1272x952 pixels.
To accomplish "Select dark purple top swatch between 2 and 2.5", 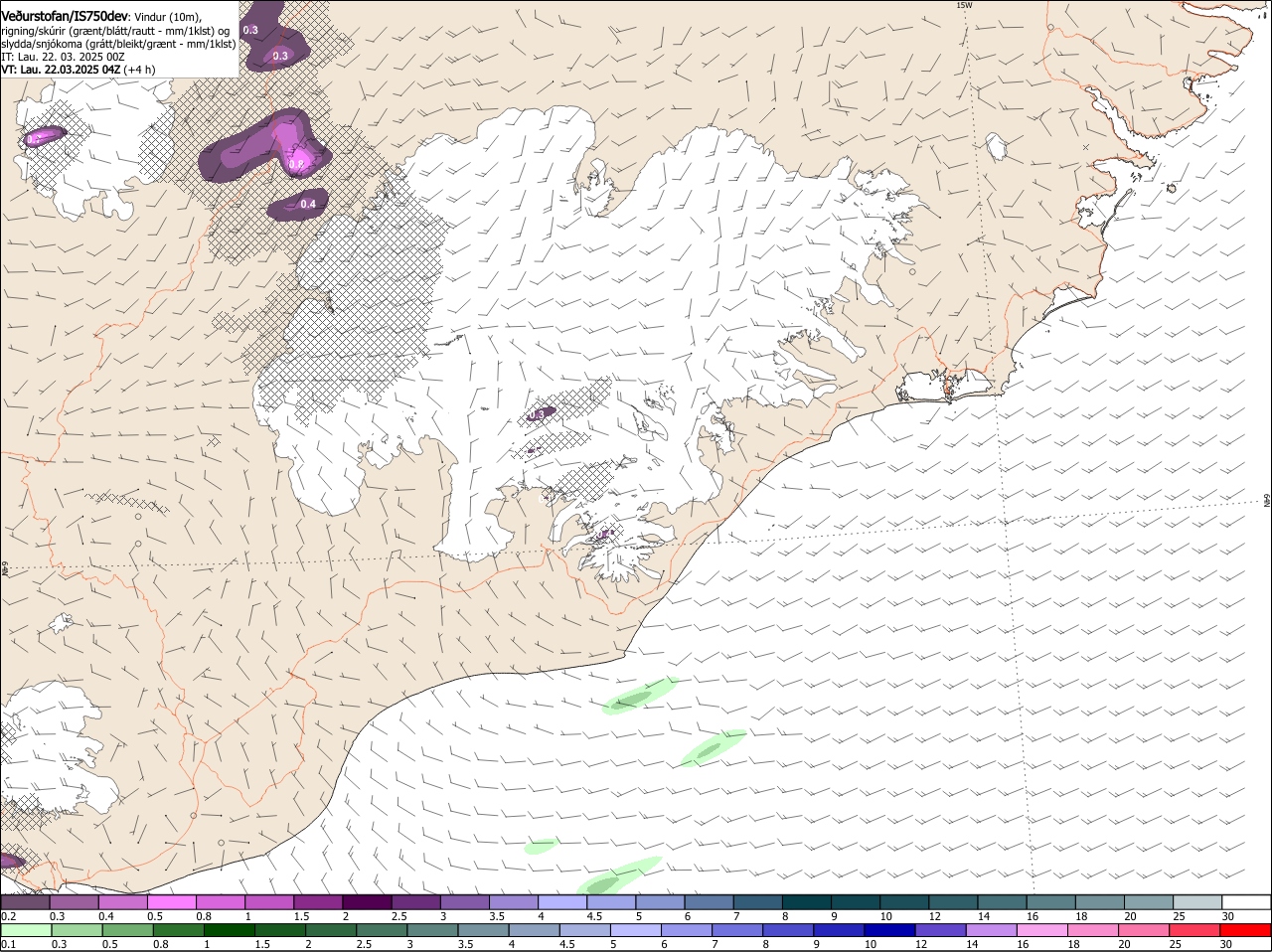I will [367, 902].
